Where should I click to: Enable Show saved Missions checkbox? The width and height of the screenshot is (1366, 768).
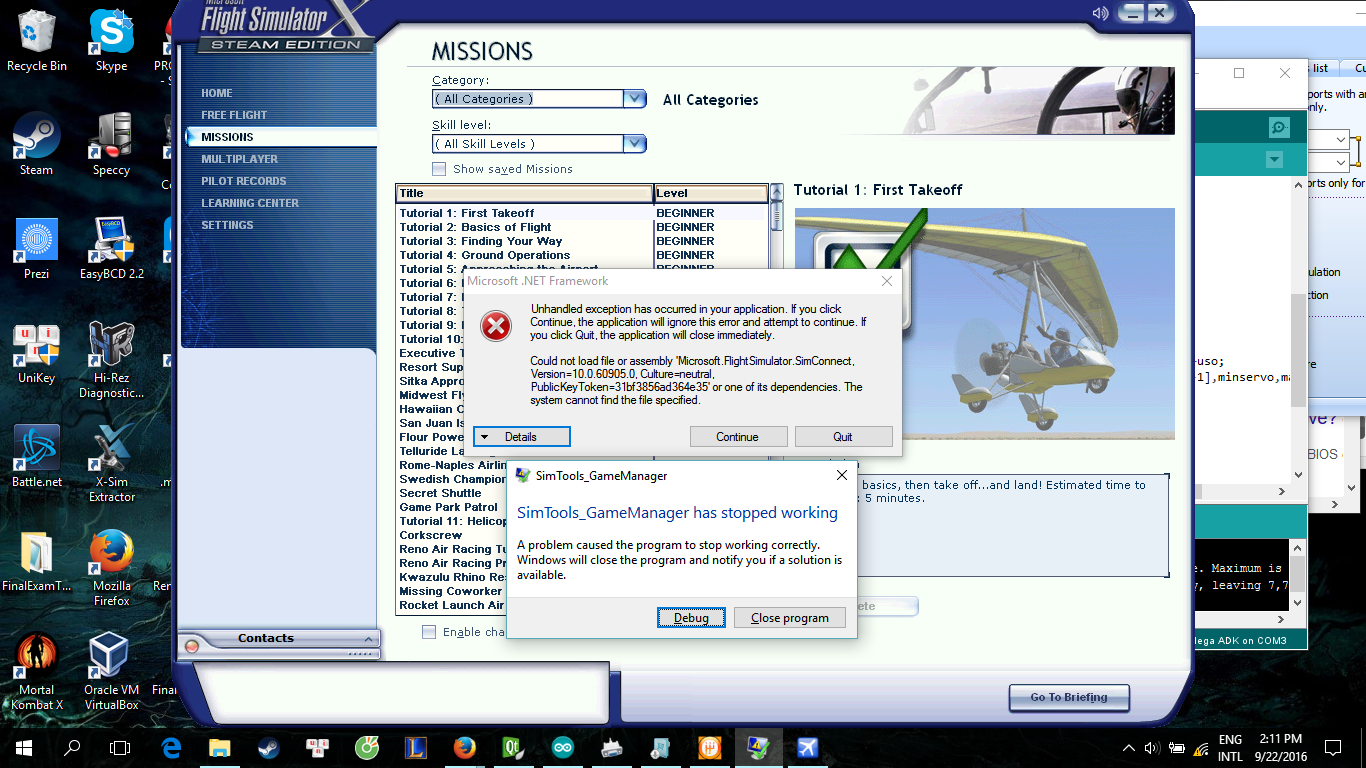tap(439, 169)
